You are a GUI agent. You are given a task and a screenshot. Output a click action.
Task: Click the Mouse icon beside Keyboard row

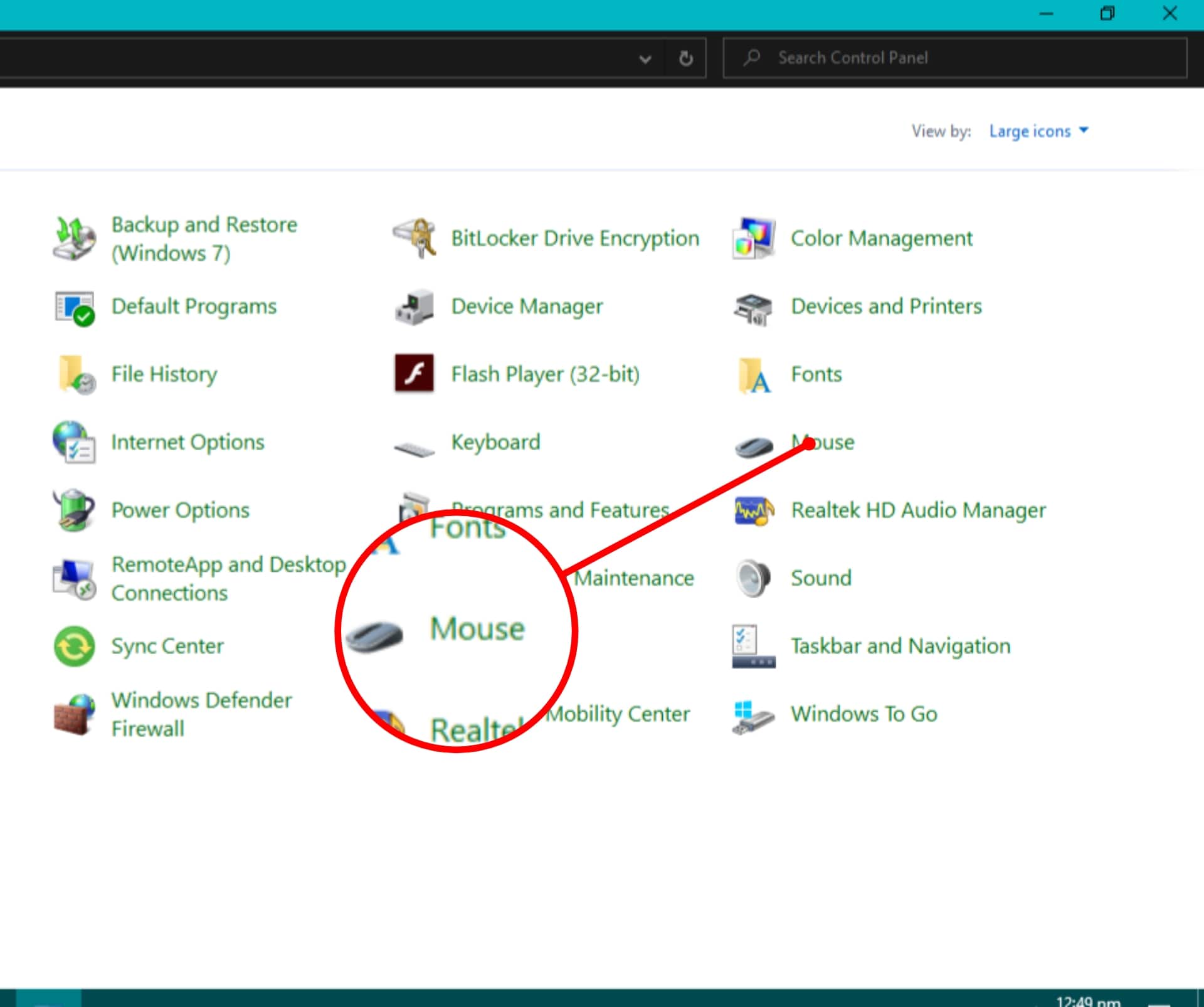coord(754,446)
